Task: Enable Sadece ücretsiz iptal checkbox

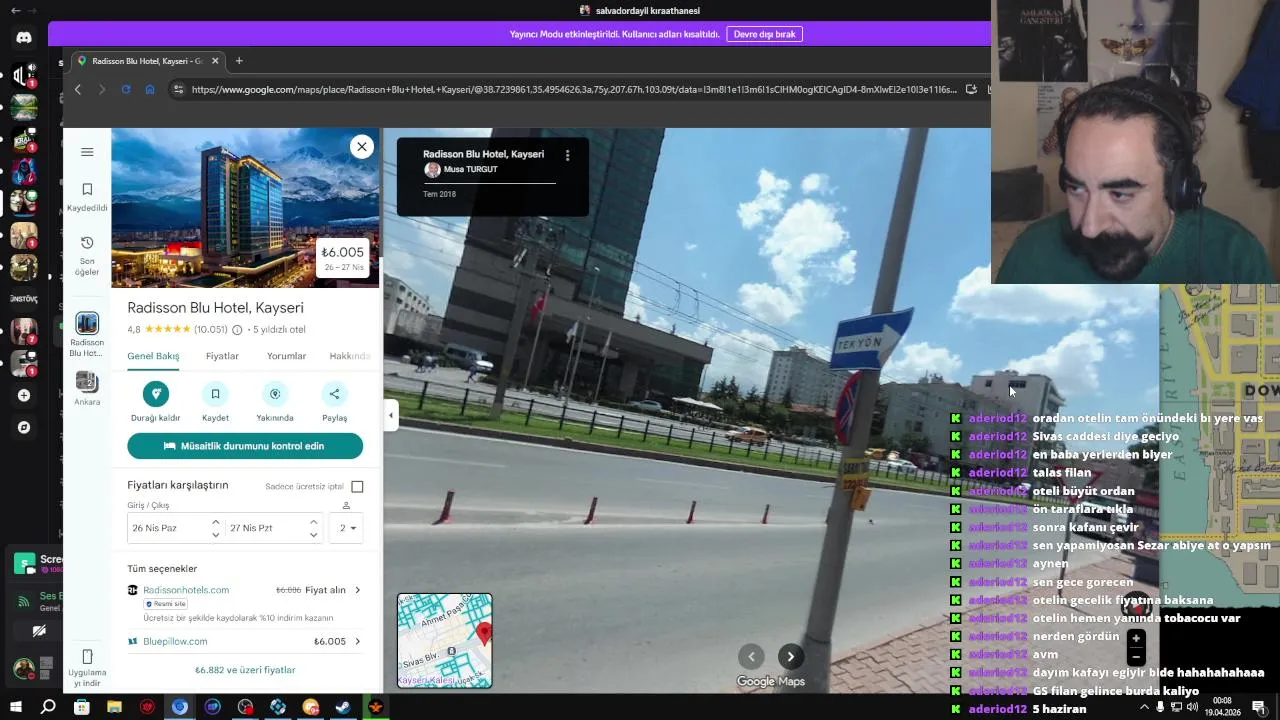Action: [357, 487]
